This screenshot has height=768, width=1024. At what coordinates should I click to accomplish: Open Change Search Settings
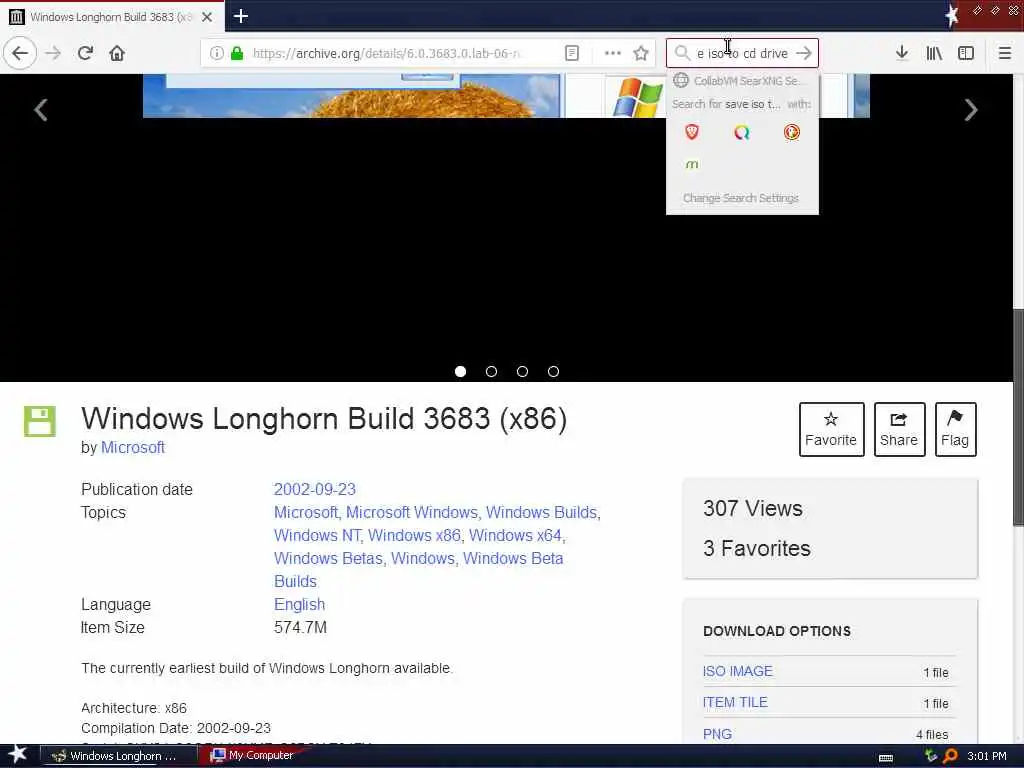[741, 198]
